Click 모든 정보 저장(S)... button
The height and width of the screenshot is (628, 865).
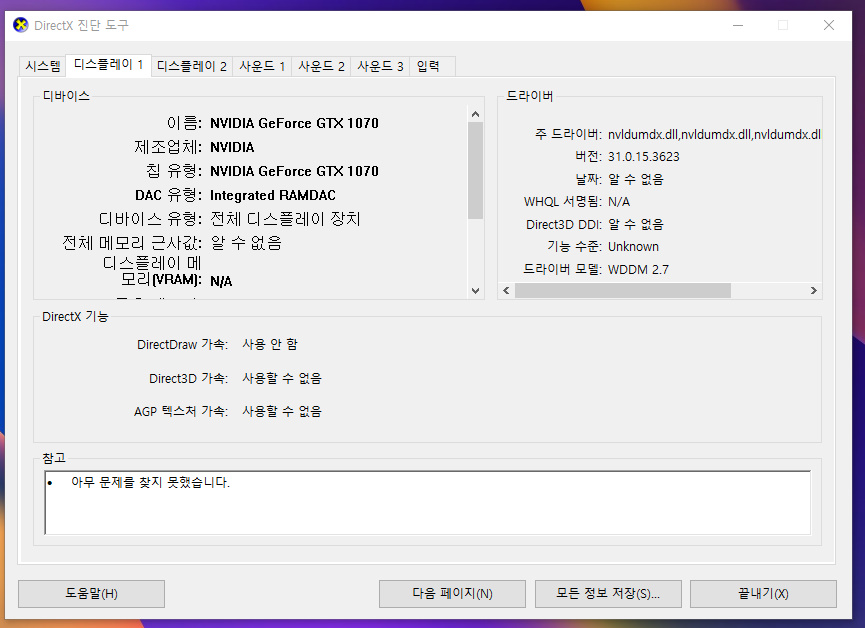[x=608, y=594]
